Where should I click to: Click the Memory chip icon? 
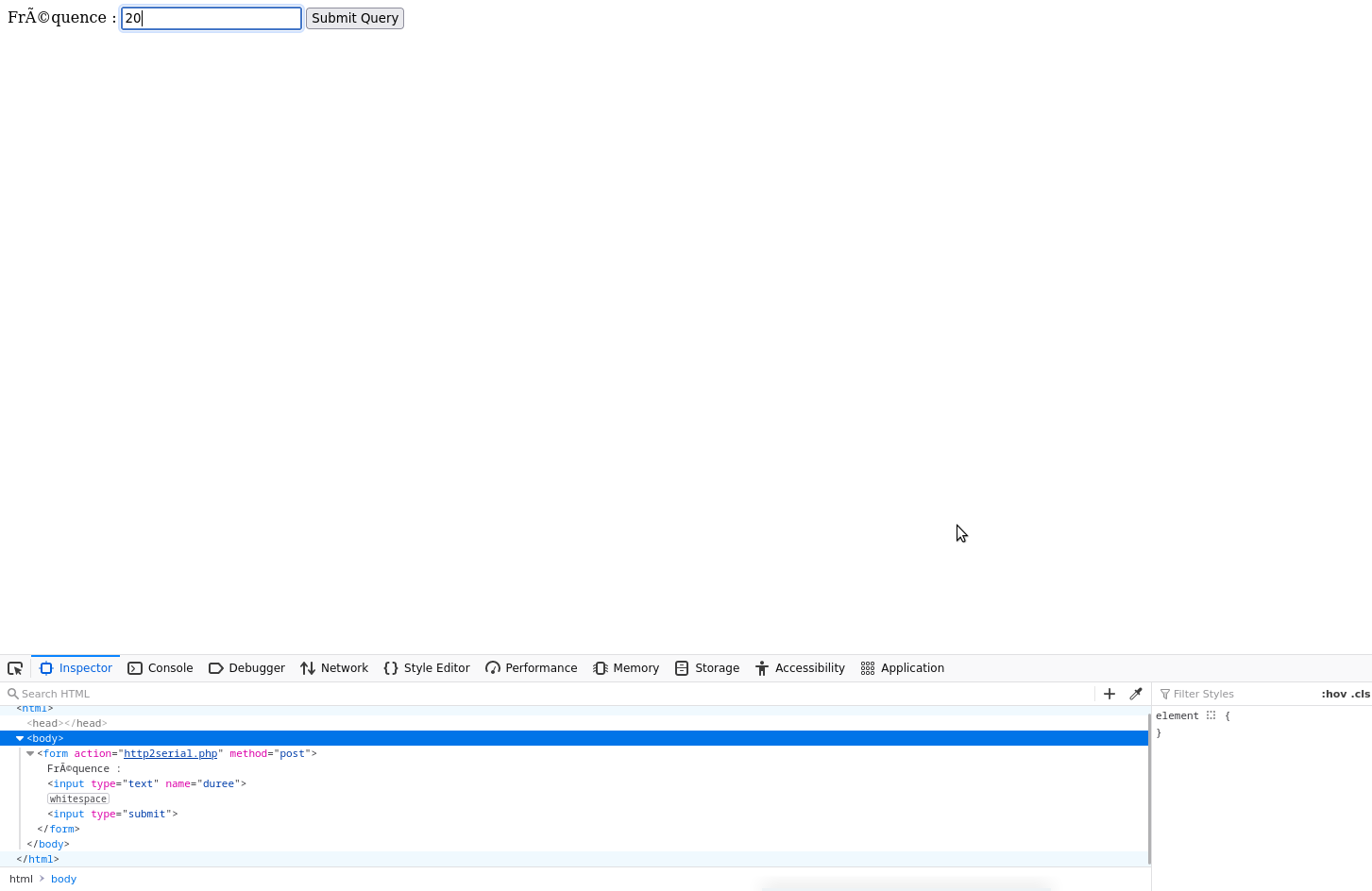point(601,668)
